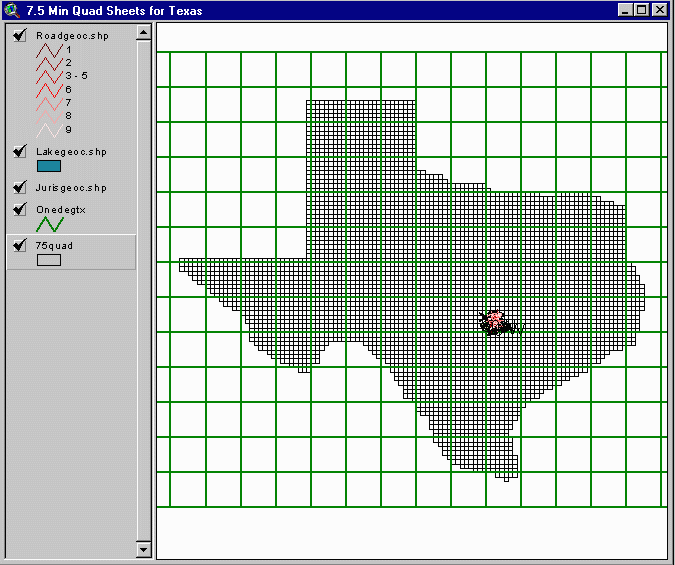Viewport: 675px width, 565px height.
Task: Click the class 7 road line symbol
Action: 49,103
